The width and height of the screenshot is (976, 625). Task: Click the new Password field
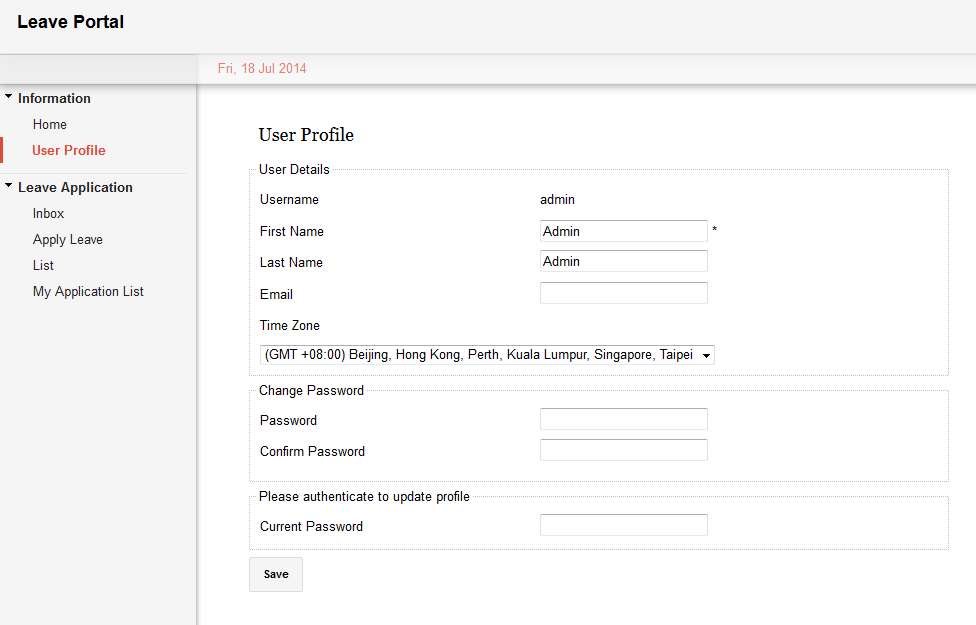[x=623, y=420]
